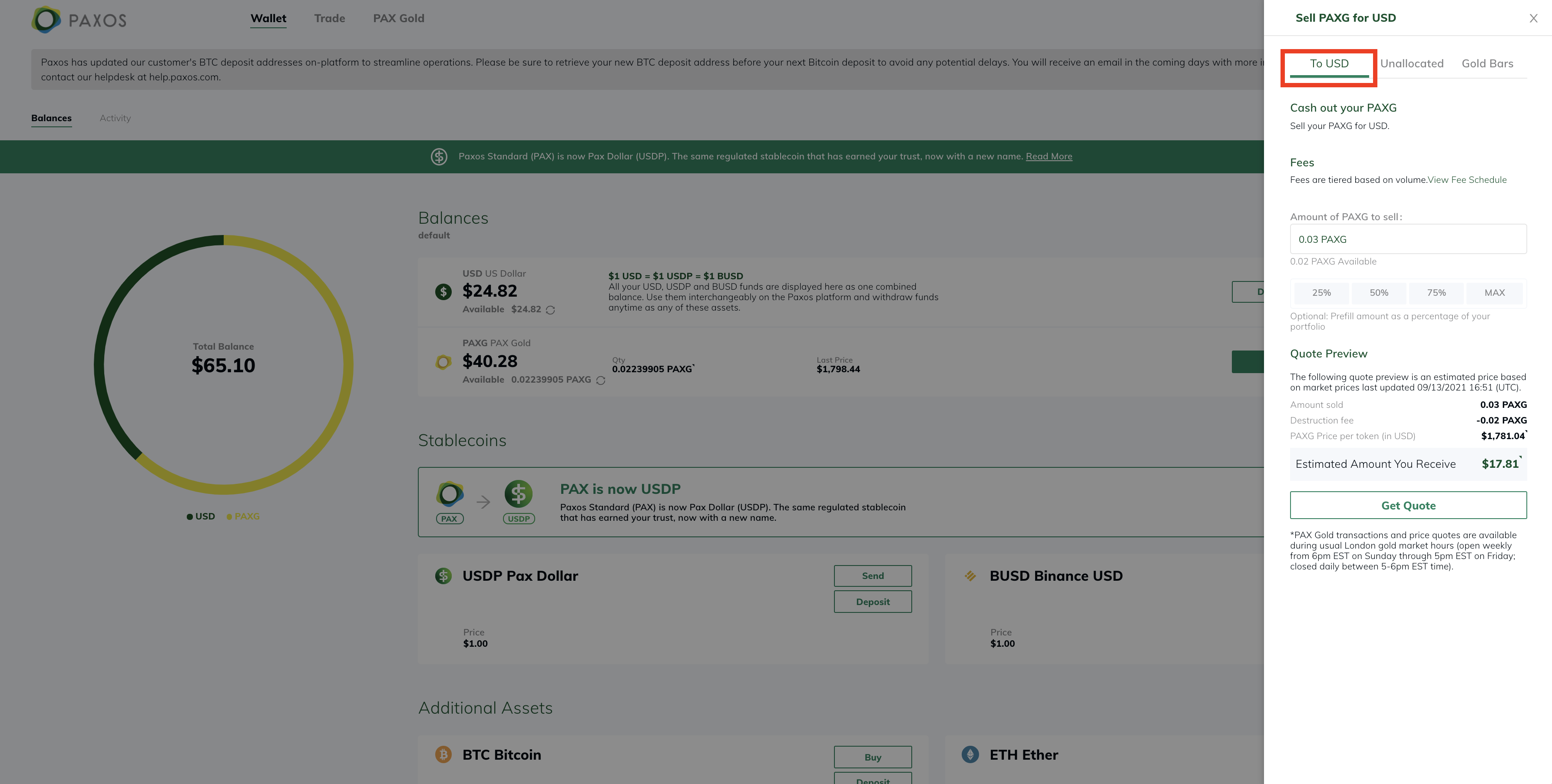Image resolution: width=1552 pixels, height=784 pixels.
Task: Open the Trade tab
Action: tap(330, 19)
